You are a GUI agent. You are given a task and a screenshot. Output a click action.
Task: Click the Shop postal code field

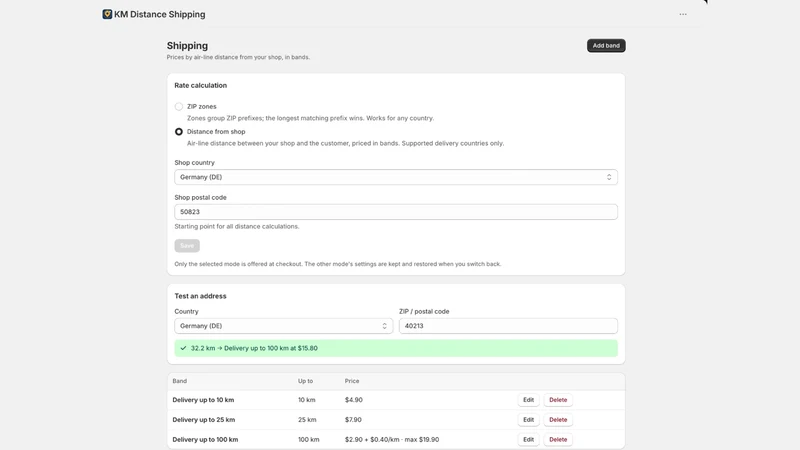pos(396,212)
